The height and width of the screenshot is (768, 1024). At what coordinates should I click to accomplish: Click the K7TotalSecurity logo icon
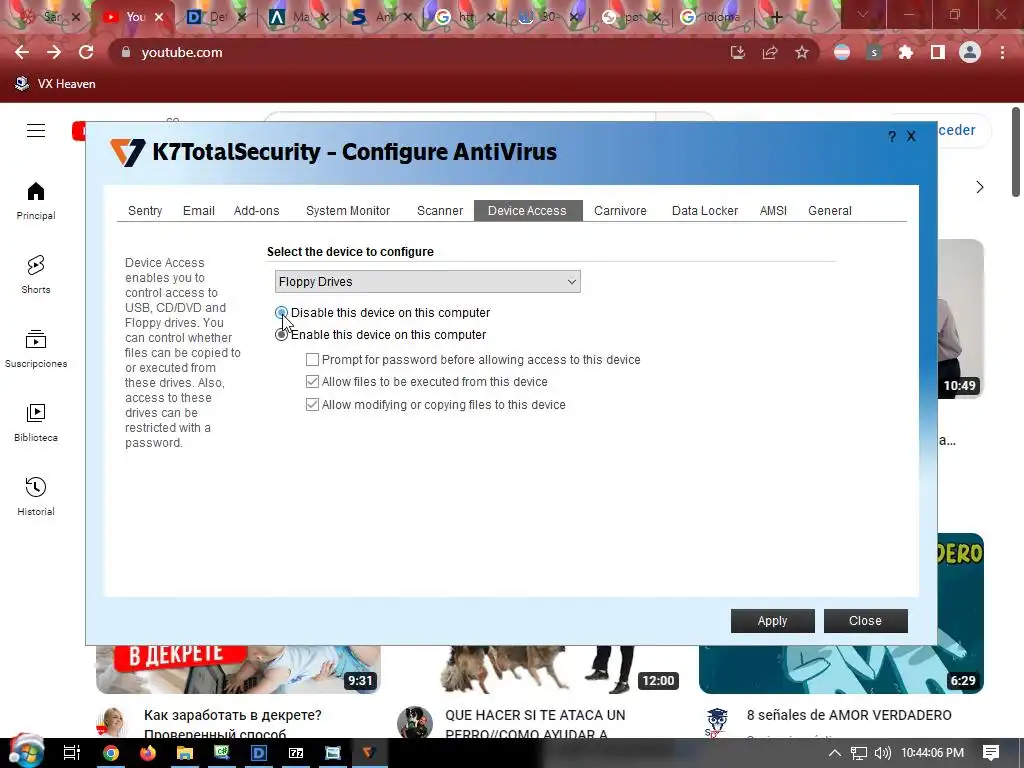coord(127,152)
